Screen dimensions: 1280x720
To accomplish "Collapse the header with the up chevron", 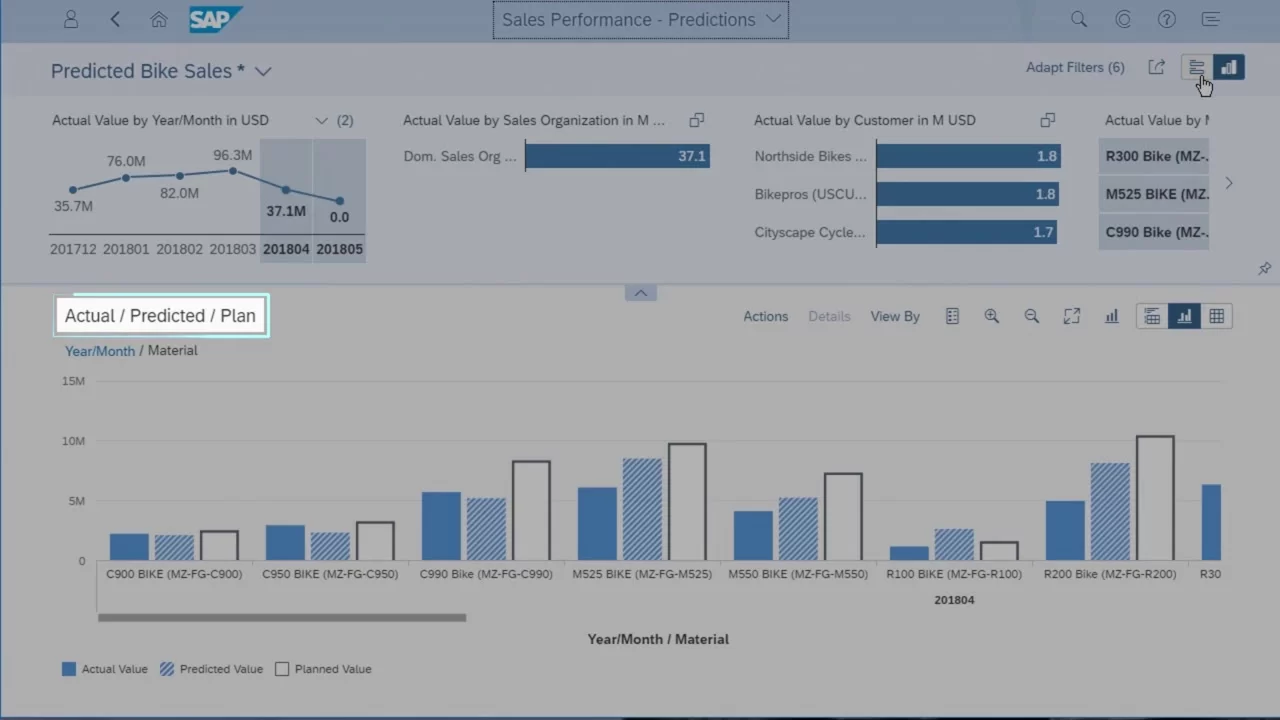I will [640, 293].
